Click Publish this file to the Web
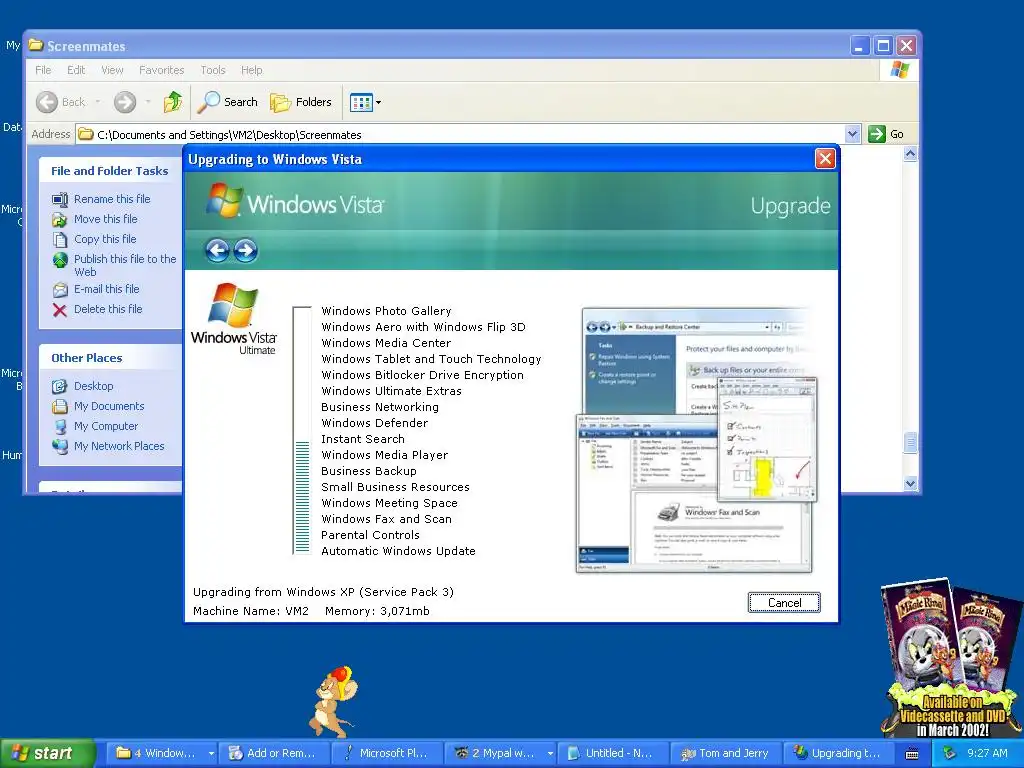 point(125,265)
